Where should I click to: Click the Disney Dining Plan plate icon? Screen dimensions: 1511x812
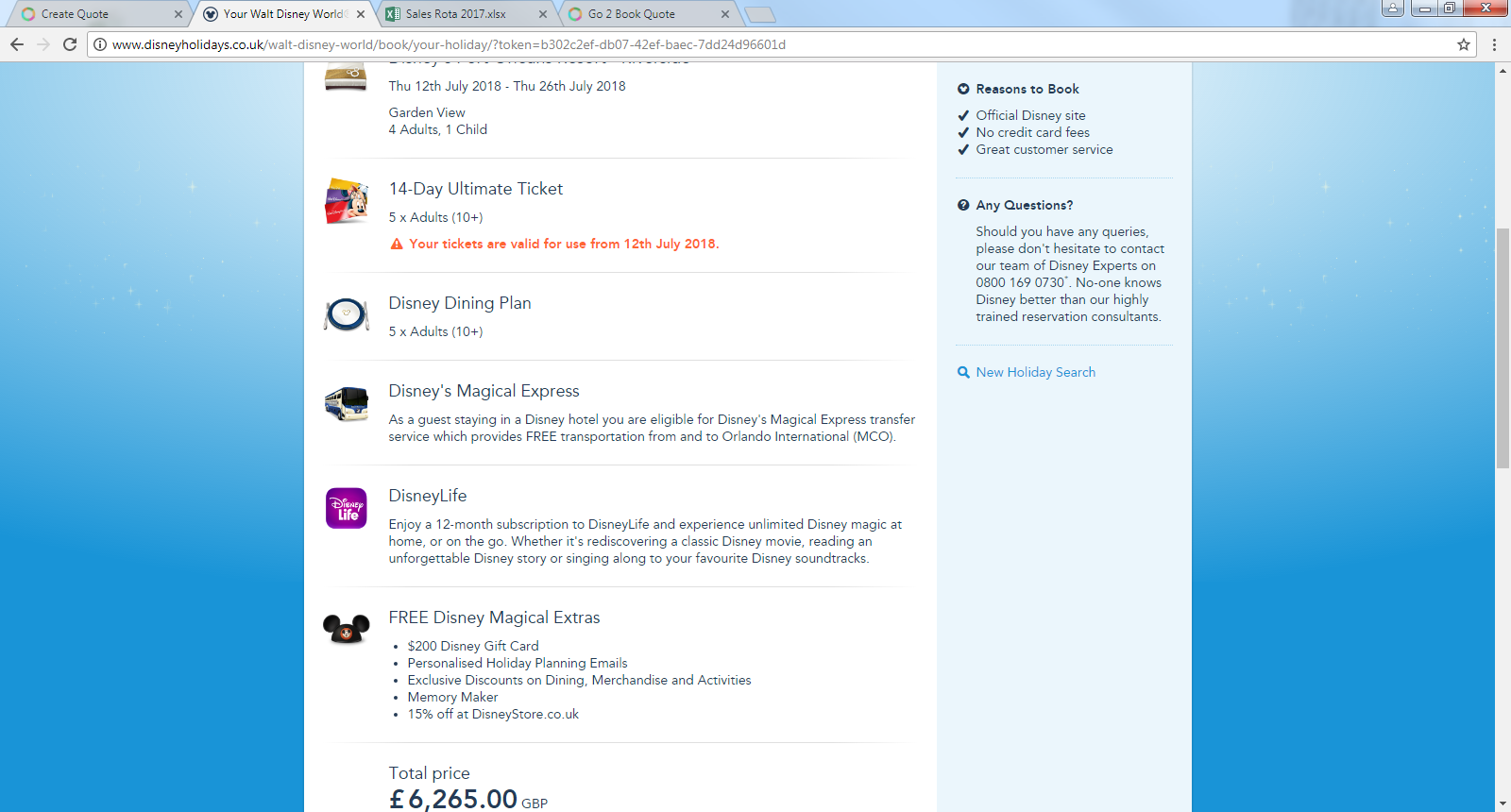point(347,314)
